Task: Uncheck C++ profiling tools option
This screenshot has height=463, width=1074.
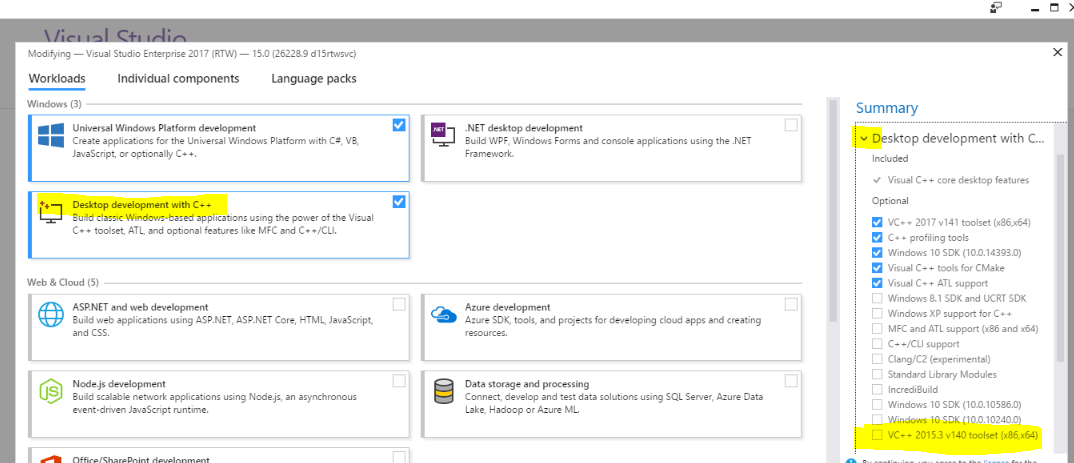Action: tap(877, 238)
